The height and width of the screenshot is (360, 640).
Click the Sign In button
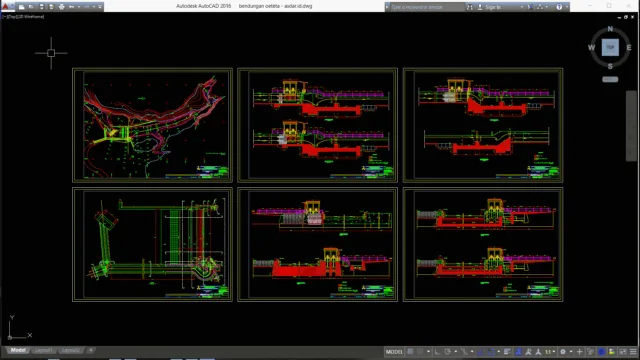(489, 7)
